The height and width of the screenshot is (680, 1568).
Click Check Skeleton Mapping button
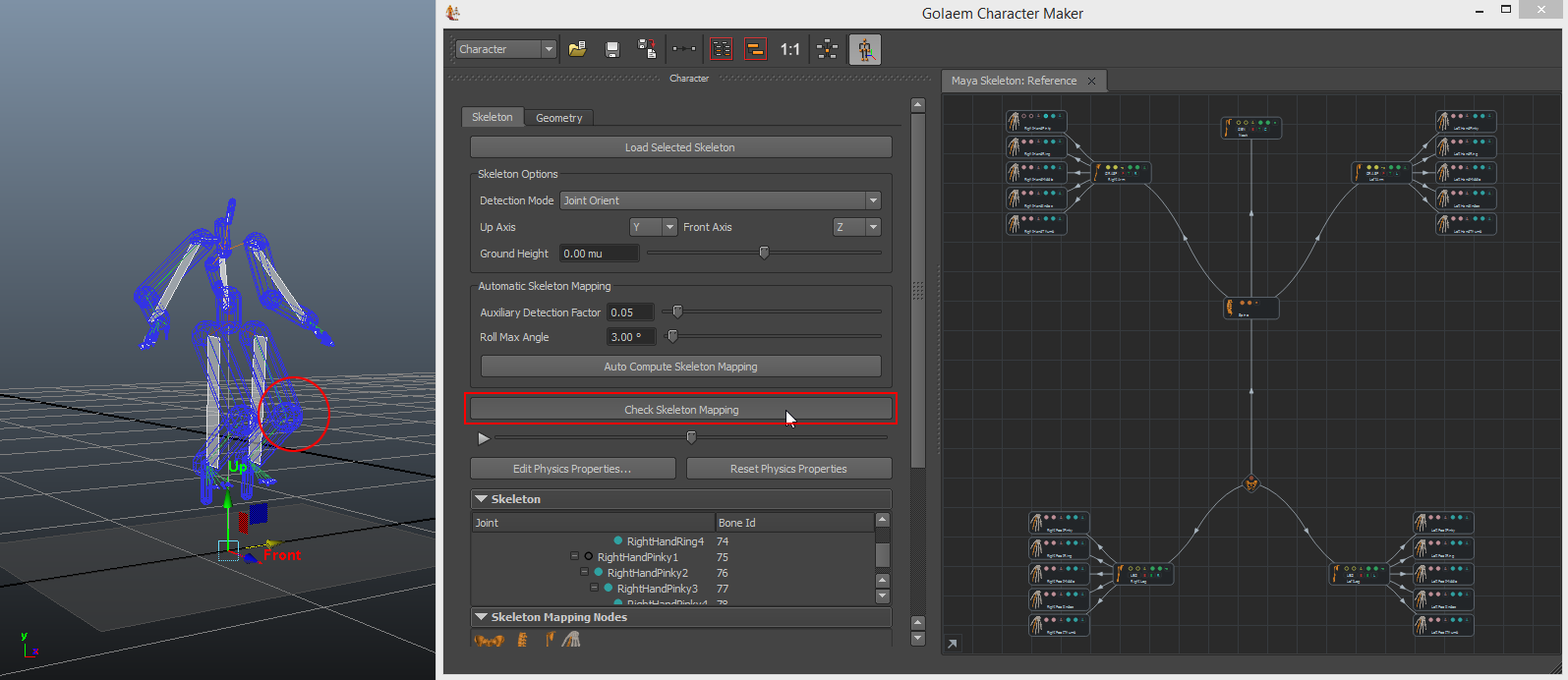click(x=681, y=410)
